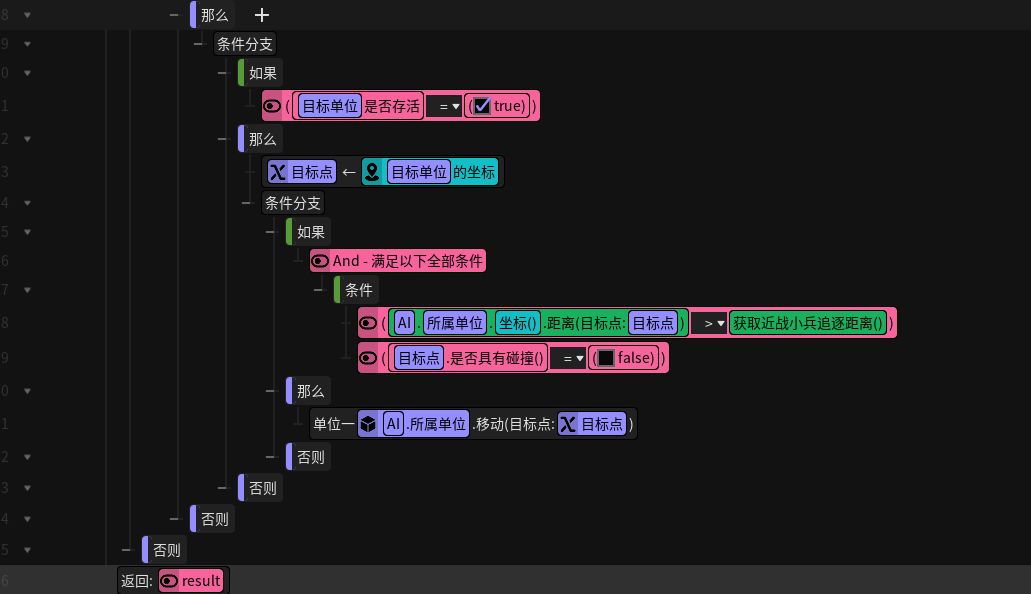The height and width of the screenshot is (594, 1031).
Task: Click the cube icon before AI.所属单位 移动
Action: tap(368, 424)
